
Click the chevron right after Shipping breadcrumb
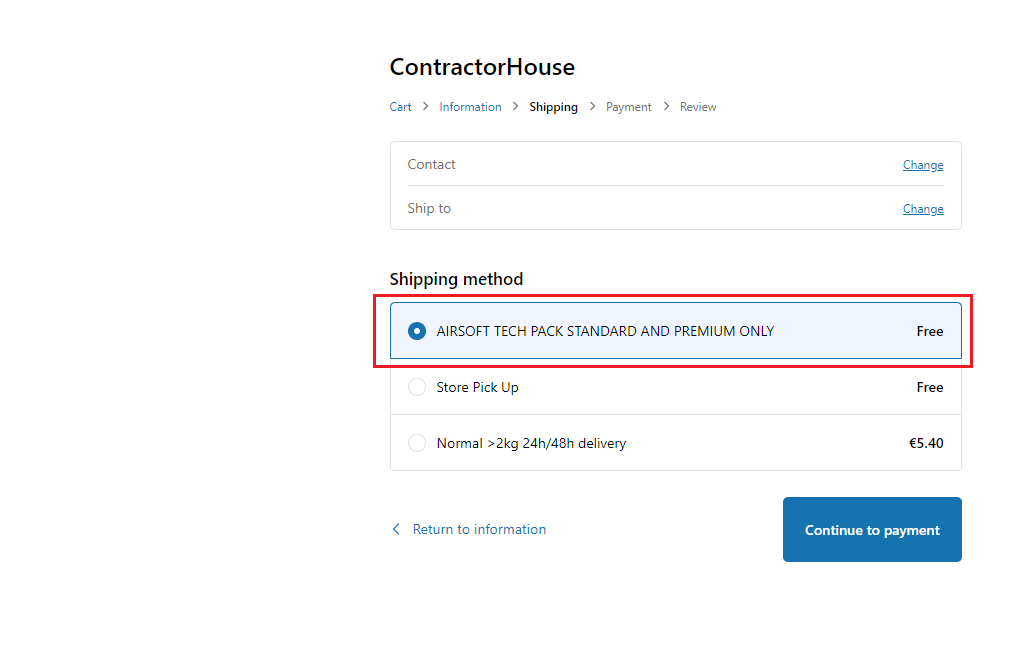coord(592,106)
